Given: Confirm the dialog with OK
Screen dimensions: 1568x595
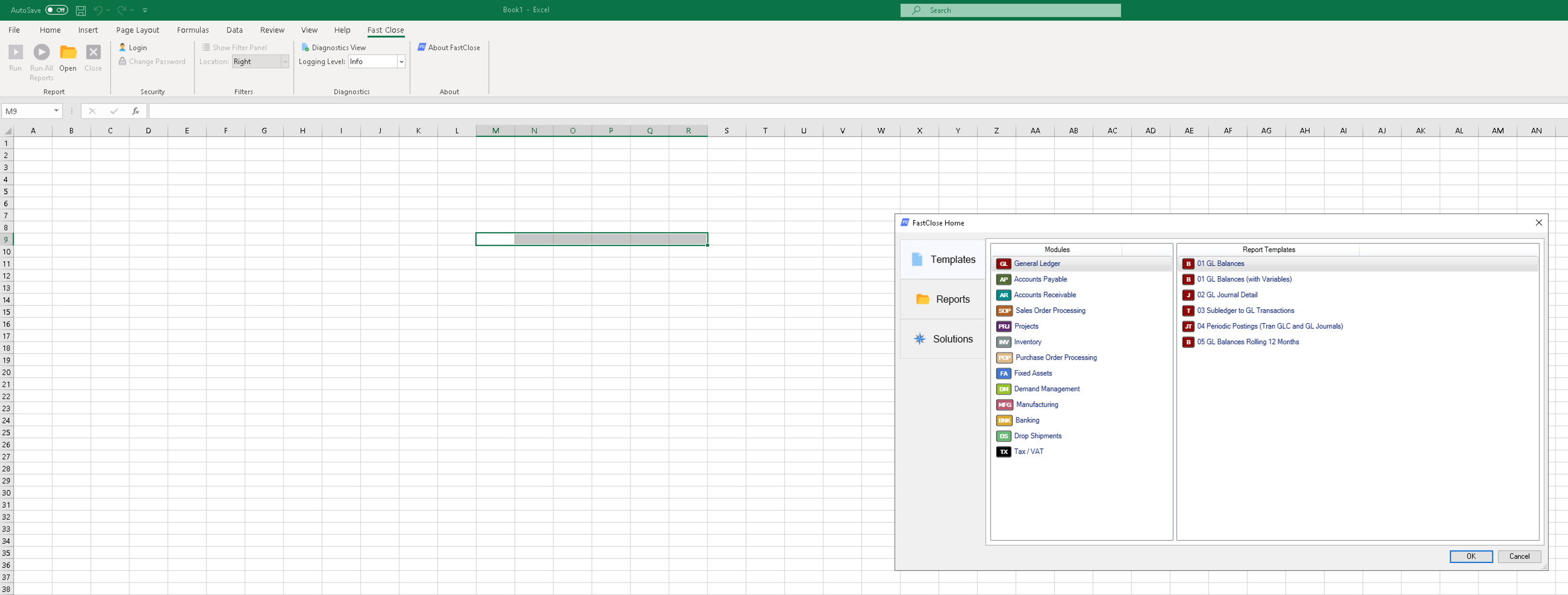Looking at the screenshot, I should tap(1471, 556).
